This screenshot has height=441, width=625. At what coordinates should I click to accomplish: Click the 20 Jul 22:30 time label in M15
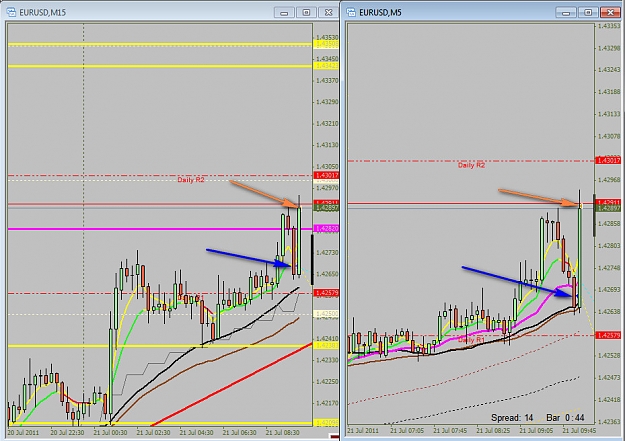coord(67,432)
